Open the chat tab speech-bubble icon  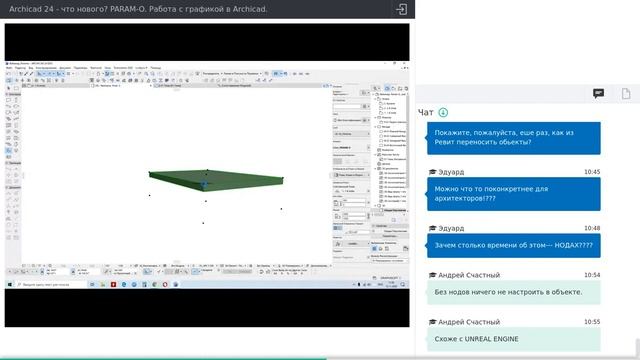point(598,93)
